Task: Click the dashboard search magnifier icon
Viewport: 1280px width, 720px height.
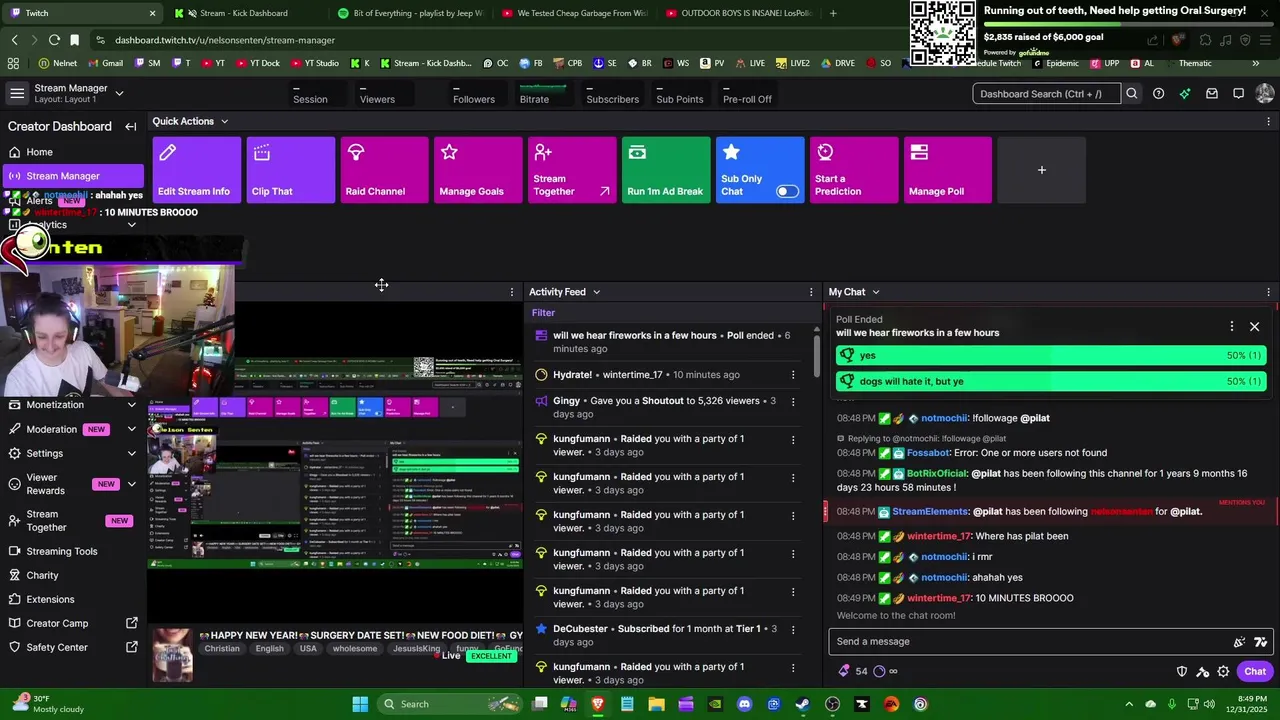Action: coord(1132,94)
